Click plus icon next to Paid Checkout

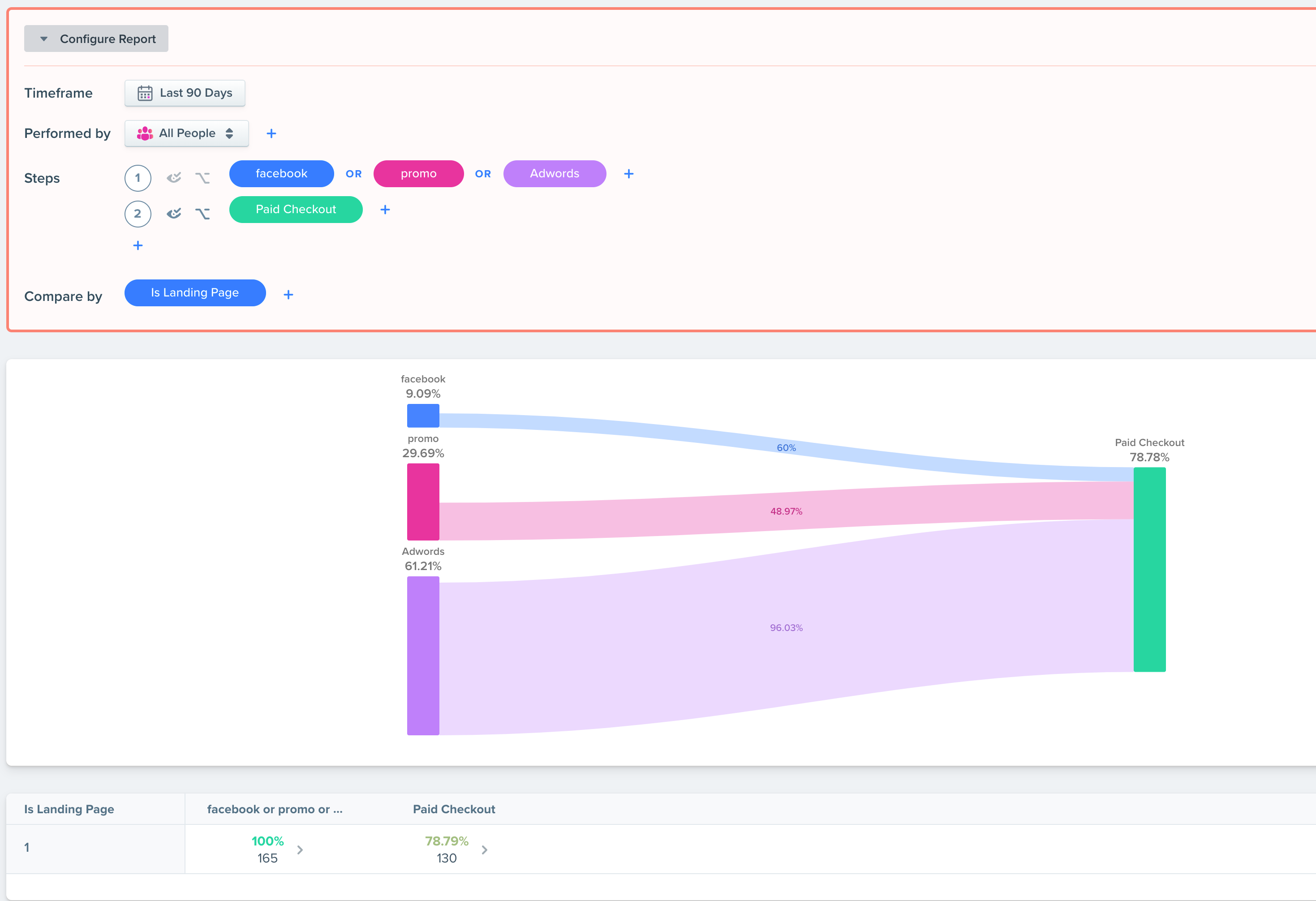[x=385, y=210]
